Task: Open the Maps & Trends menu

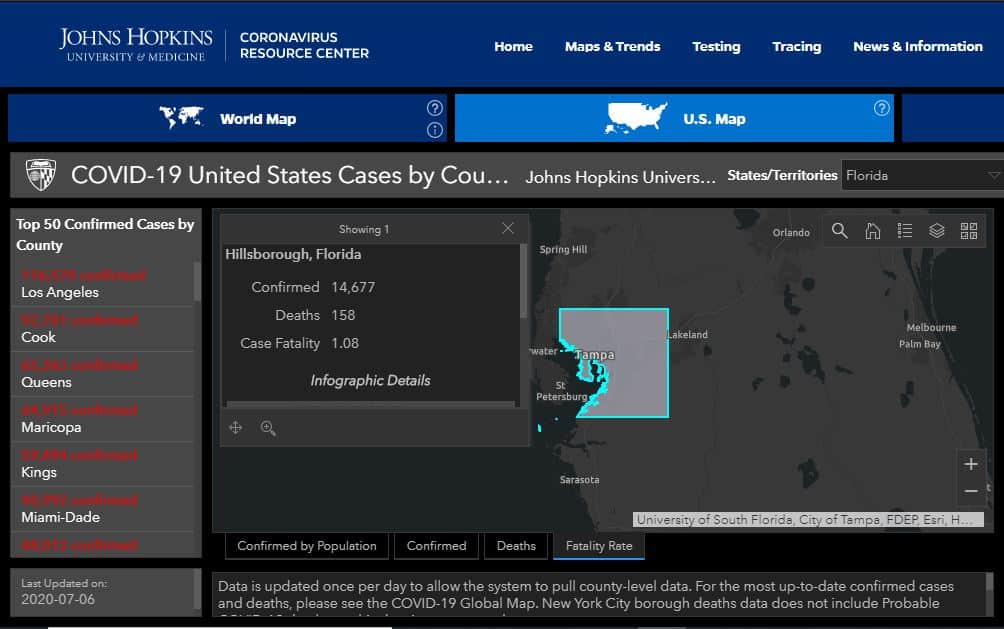Action: [612, 46]
